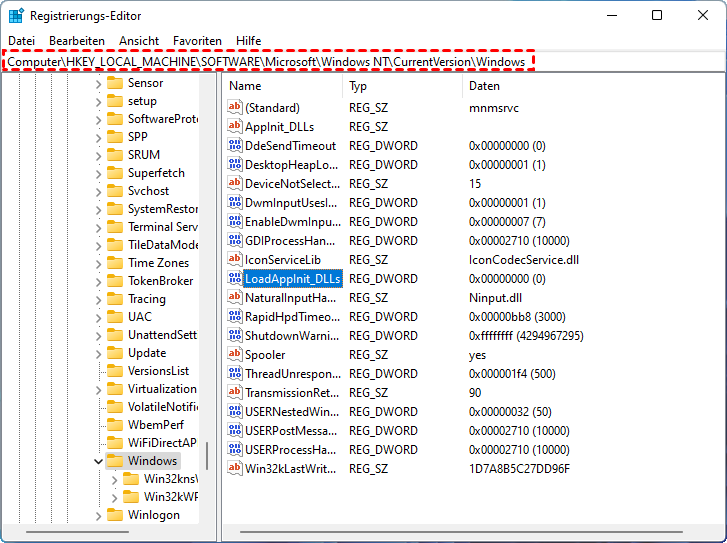Expand the setup key in tree
This screenshot has width=727, height=543.
[98, 102]
